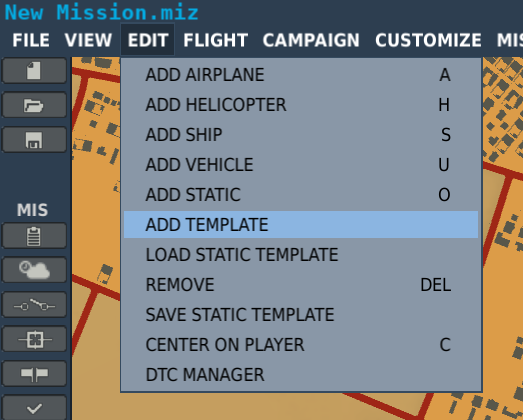This screenshot has height=420, width=523.
Task: Open the CUSTOMIZE menu
Action: 428,40
